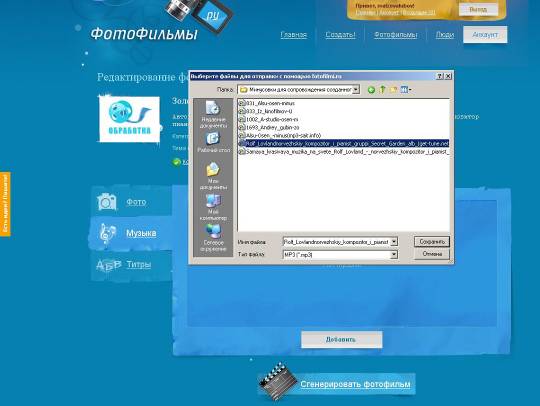Open Сетевое окружение in the places bar
This screenshot has width=540, height=406.
pyautogui.click(x=213, y=238)
